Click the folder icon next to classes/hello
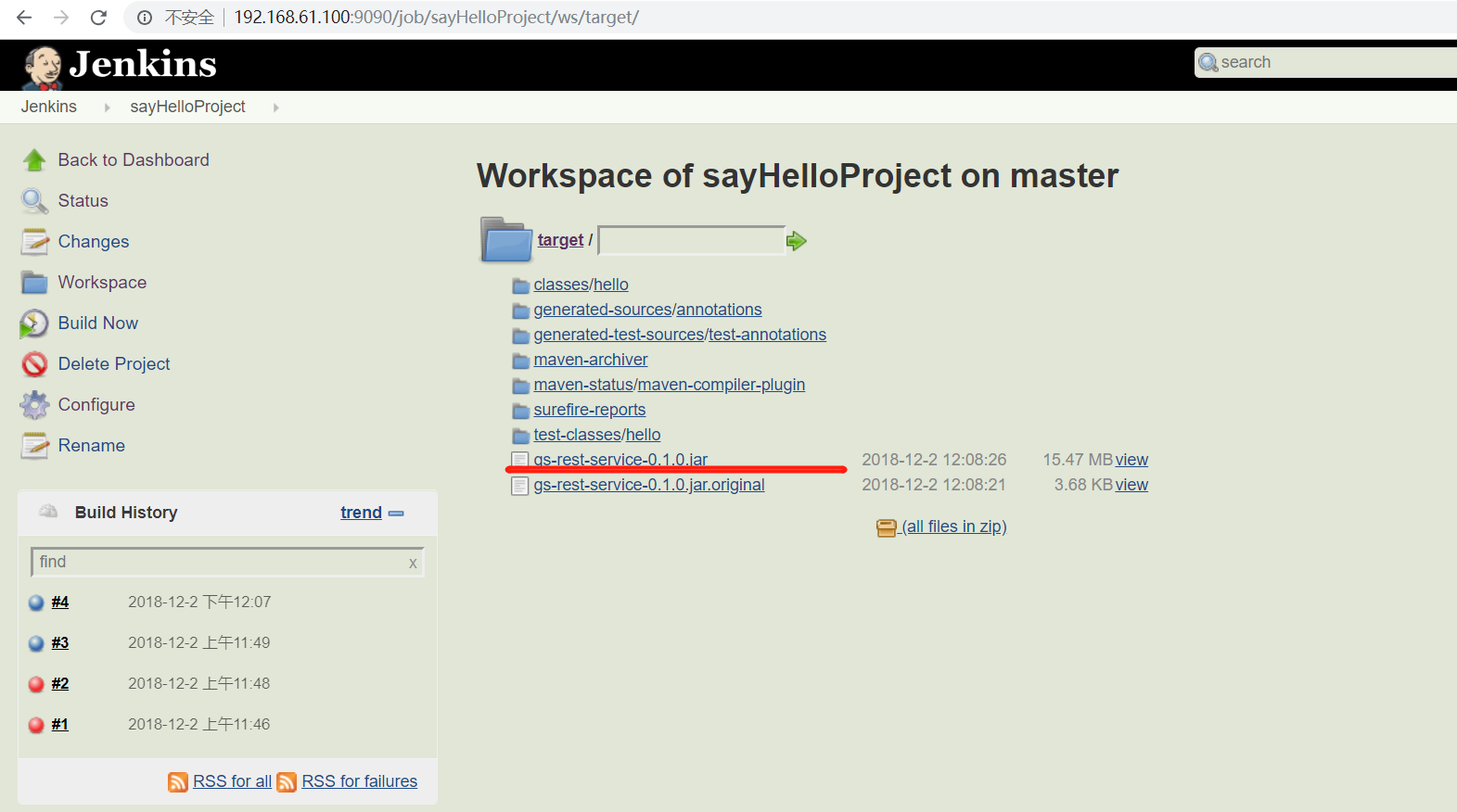This screenshot has width=1457, height=812. [x=521, y=285]
